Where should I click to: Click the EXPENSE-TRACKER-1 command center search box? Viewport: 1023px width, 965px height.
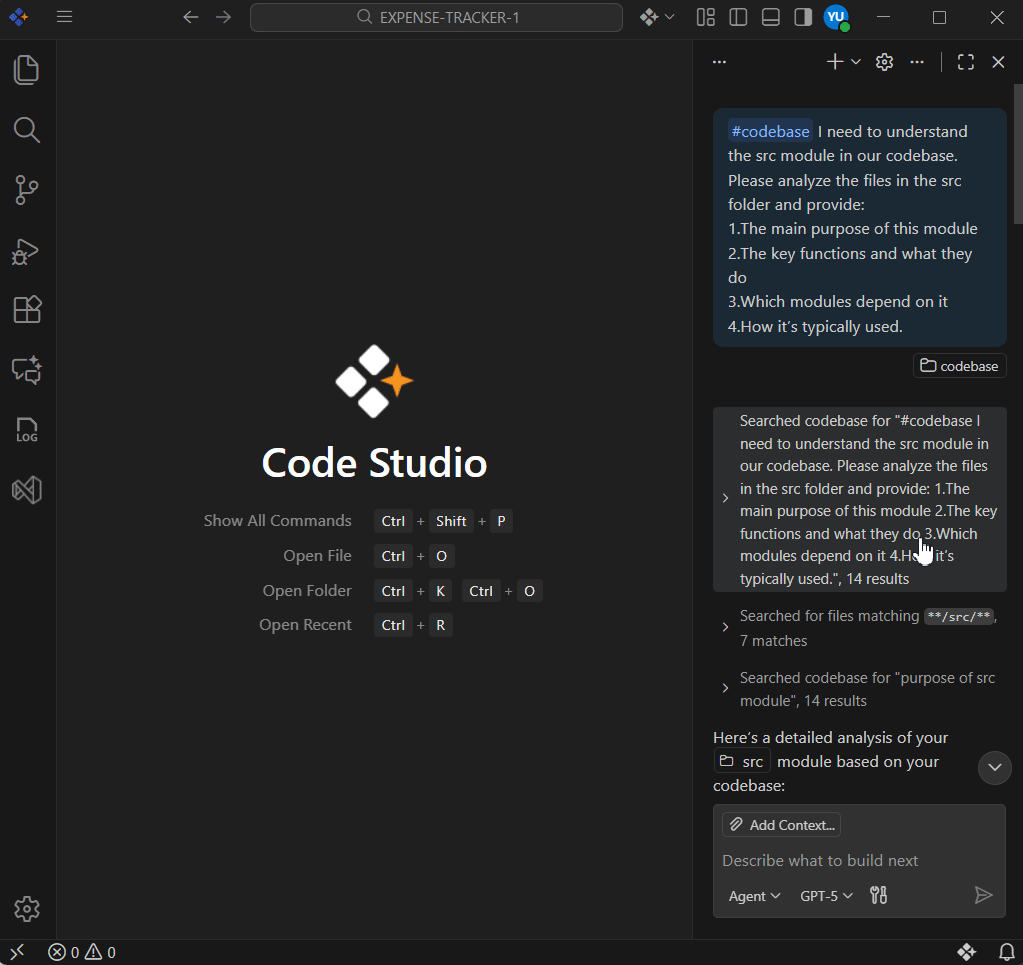pos(436,18)
